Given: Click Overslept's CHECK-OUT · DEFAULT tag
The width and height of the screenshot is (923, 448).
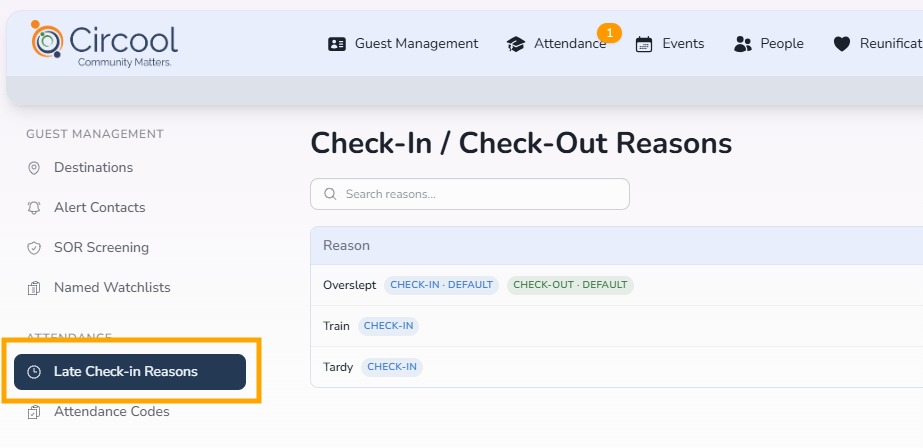Looking at the screenshot, I should [x=570, y=285].
